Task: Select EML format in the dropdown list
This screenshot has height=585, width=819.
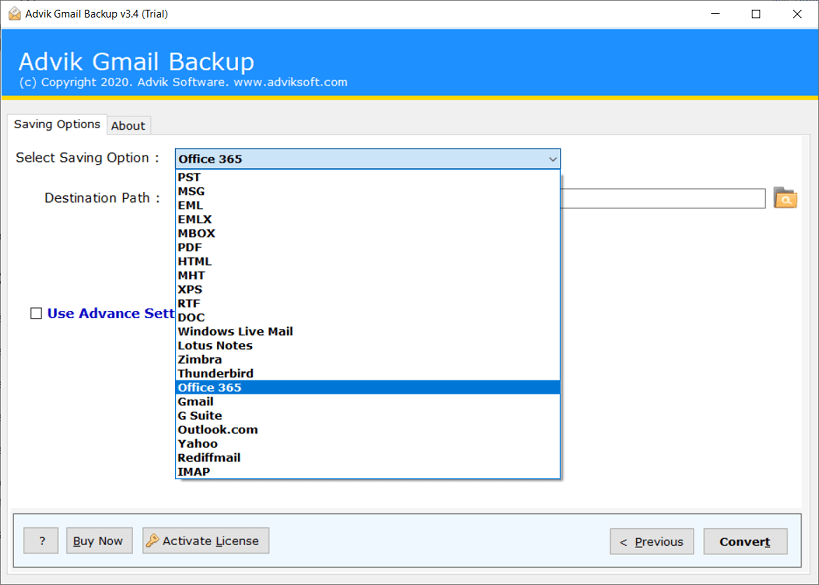Action: click(368, 205)
